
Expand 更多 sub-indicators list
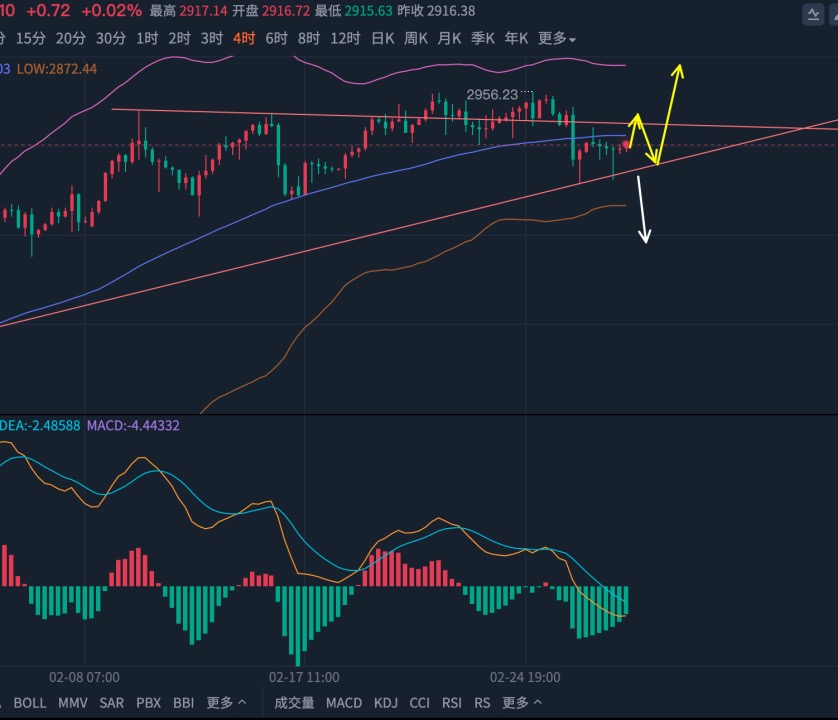click(x=522, y=702)
